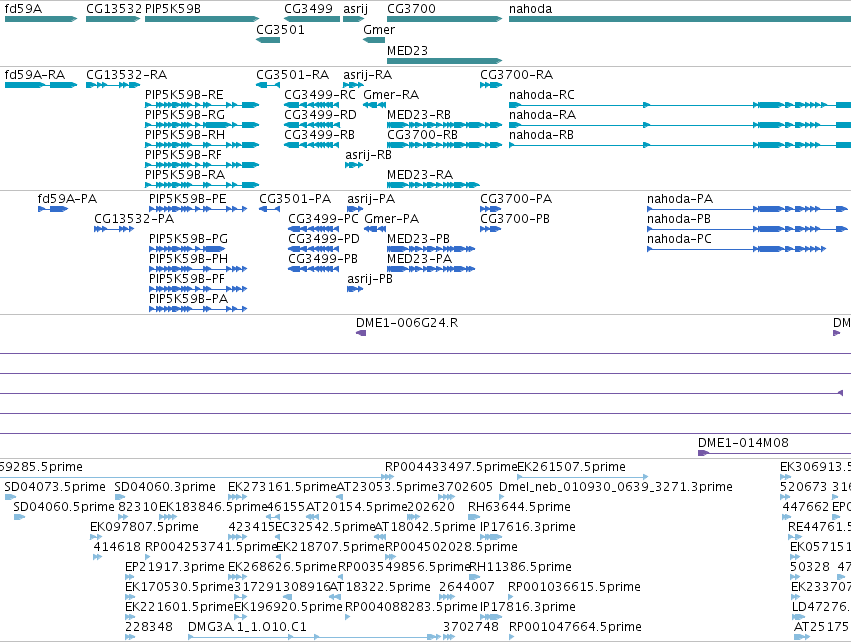Click the CG3499 gene label
This screenshot has height=642, width=851.
point(308,9)
